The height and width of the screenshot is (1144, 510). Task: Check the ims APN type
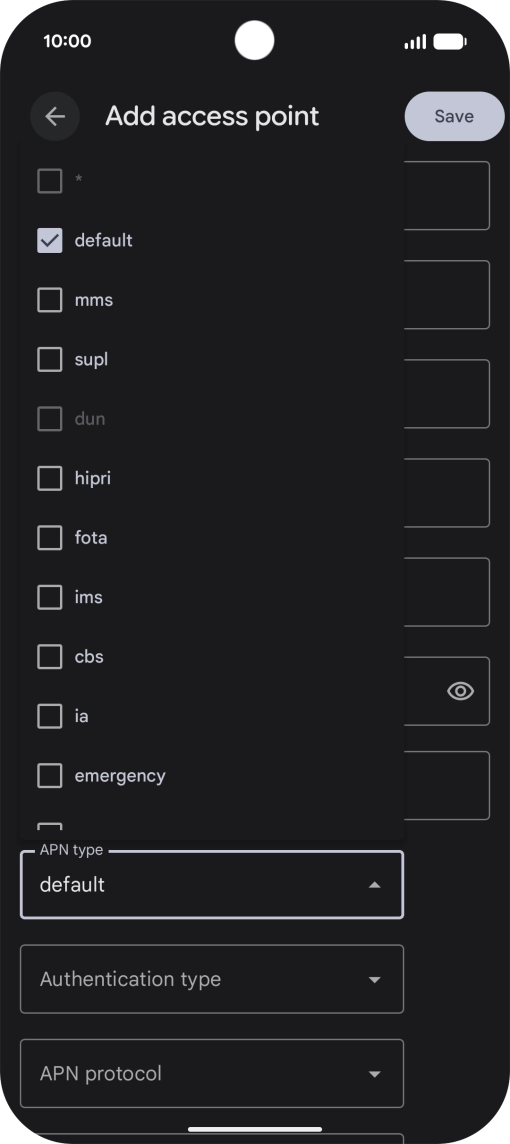[50, 597]
